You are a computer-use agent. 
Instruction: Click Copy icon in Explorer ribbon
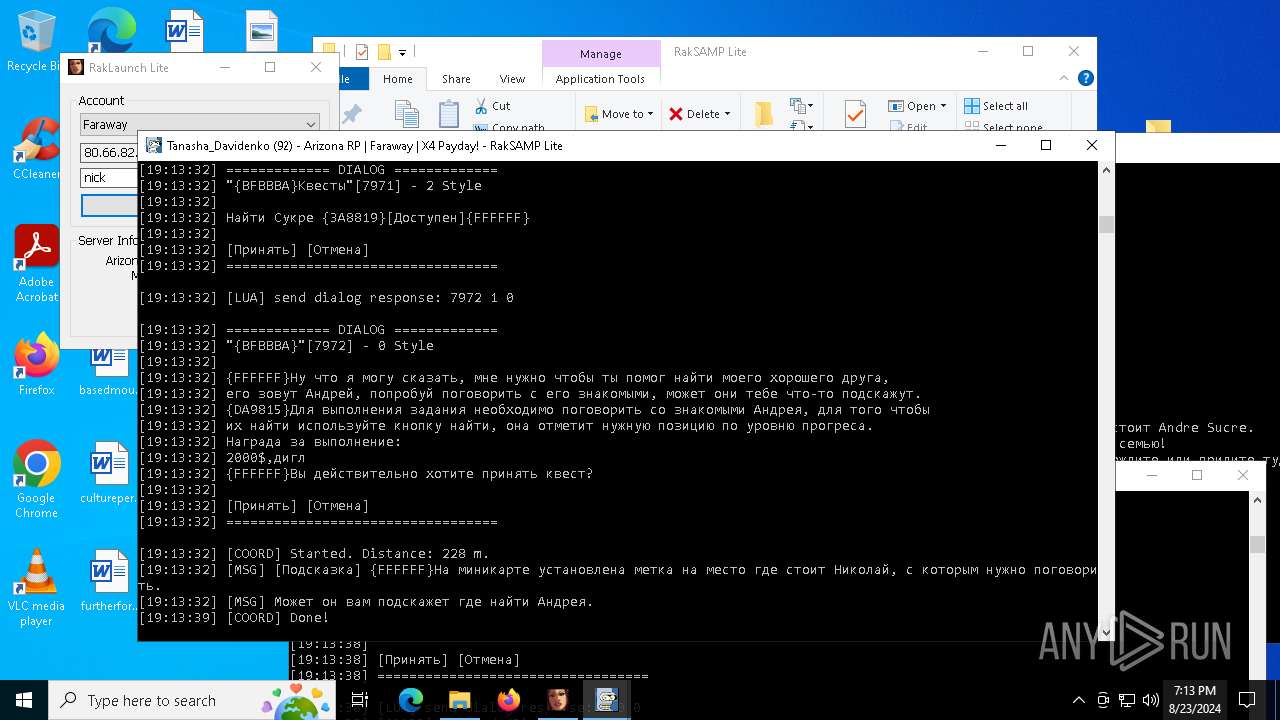point(406,114)
